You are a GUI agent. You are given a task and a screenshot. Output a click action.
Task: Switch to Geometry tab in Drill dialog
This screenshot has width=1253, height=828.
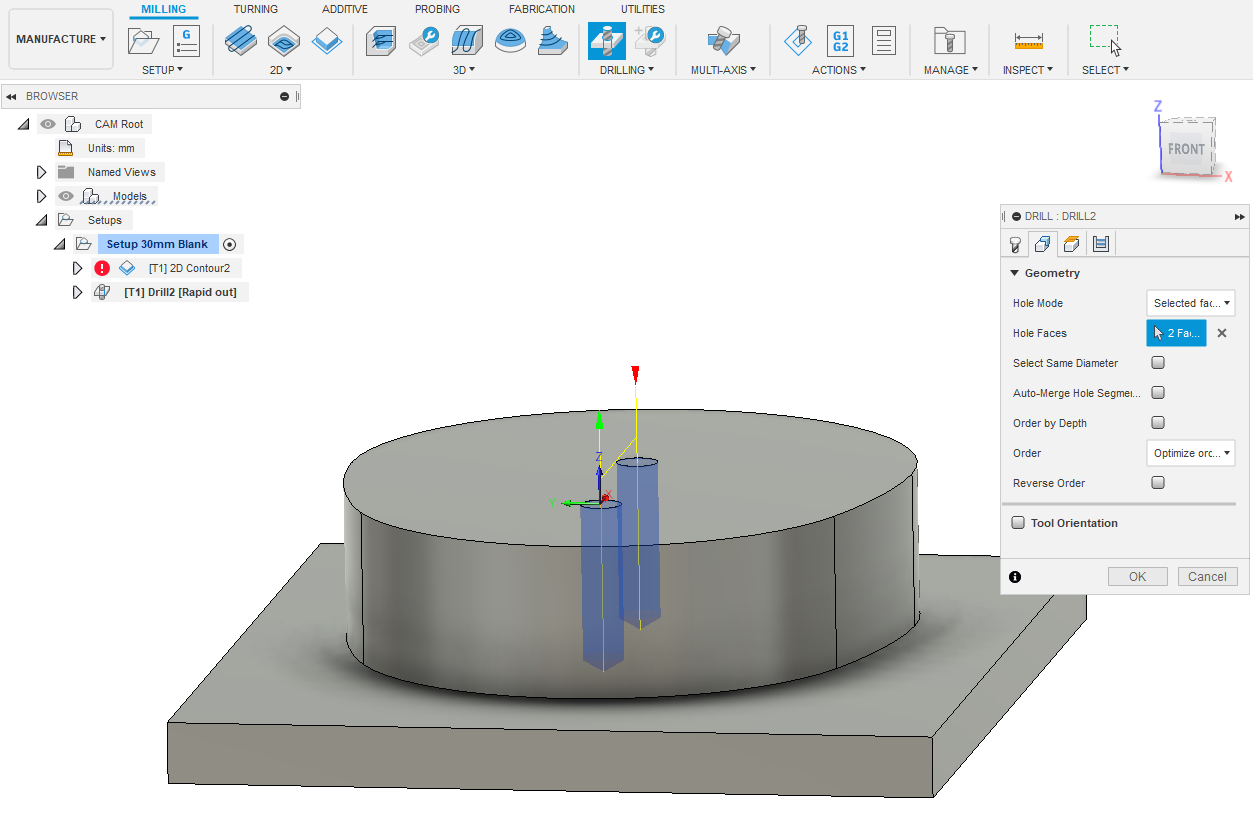tap(1043, 243)
